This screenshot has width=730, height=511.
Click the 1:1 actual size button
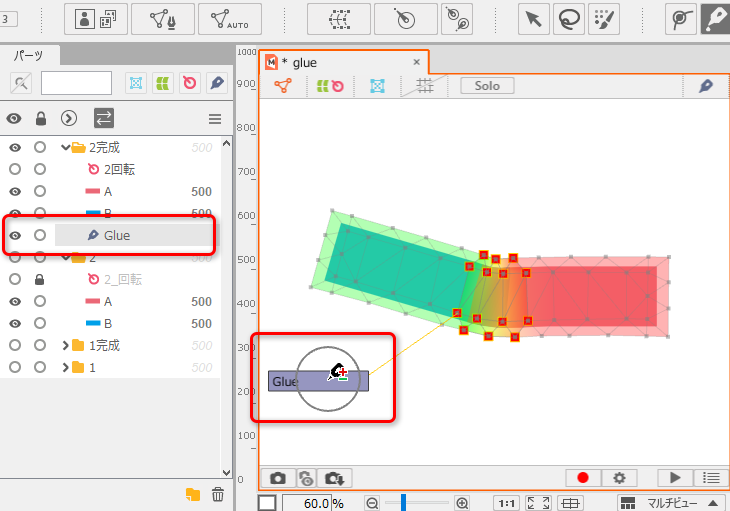coord(506,503)
